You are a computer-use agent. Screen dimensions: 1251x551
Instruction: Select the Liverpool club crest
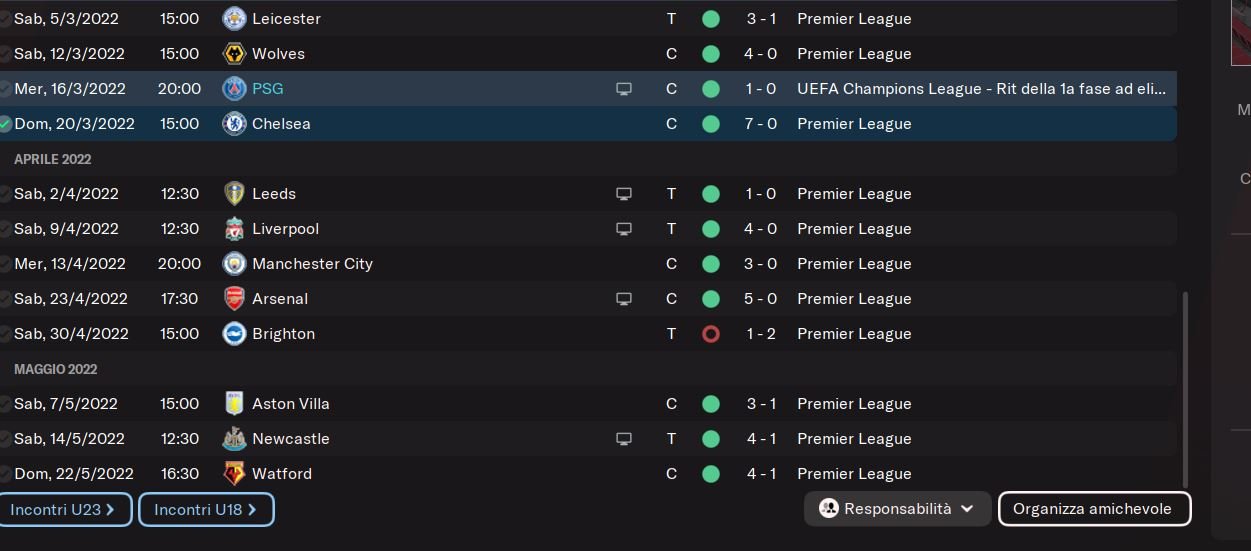point(234,229)
